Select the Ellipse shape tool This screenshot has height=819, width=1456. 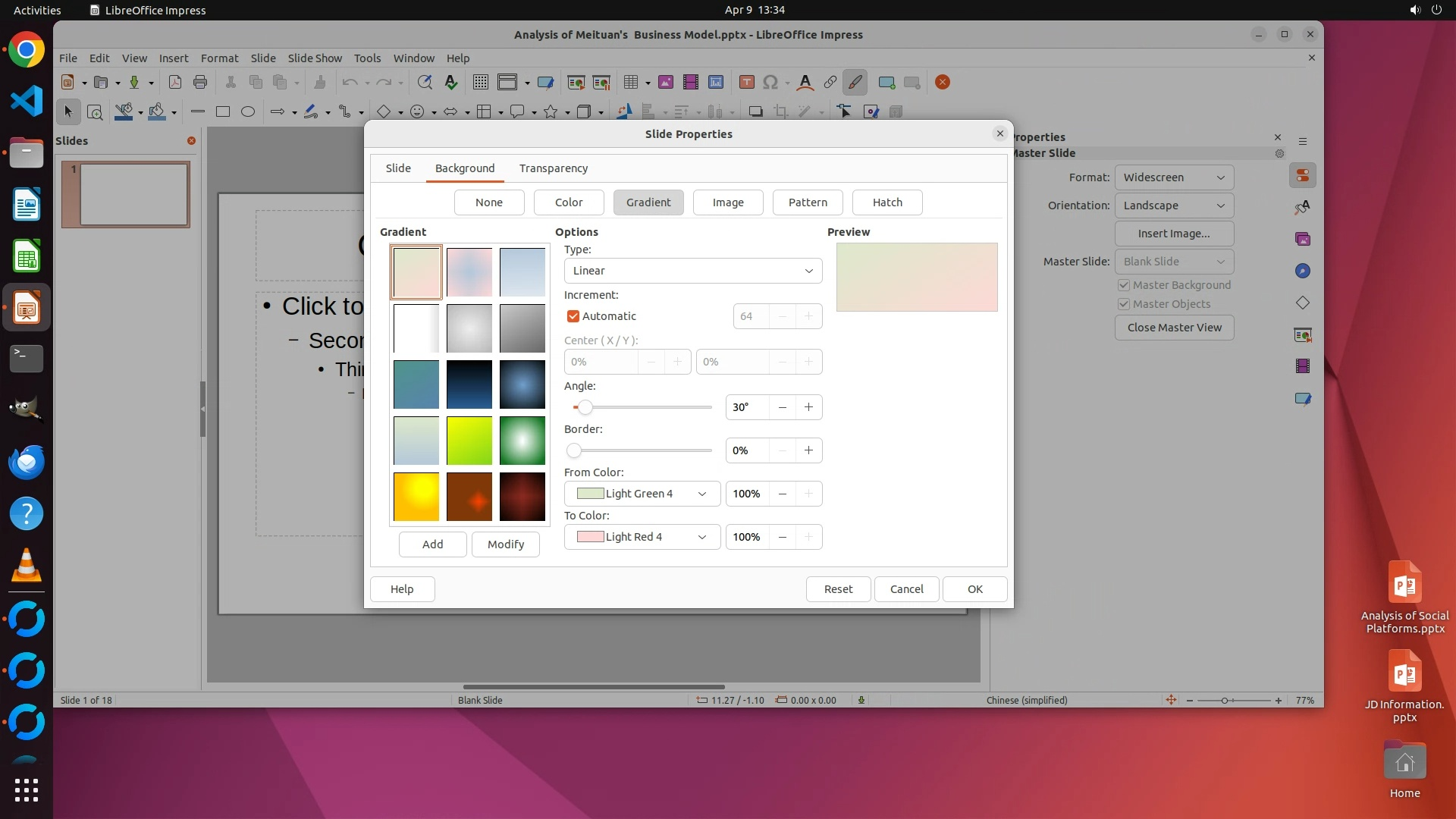click(247, 111)
